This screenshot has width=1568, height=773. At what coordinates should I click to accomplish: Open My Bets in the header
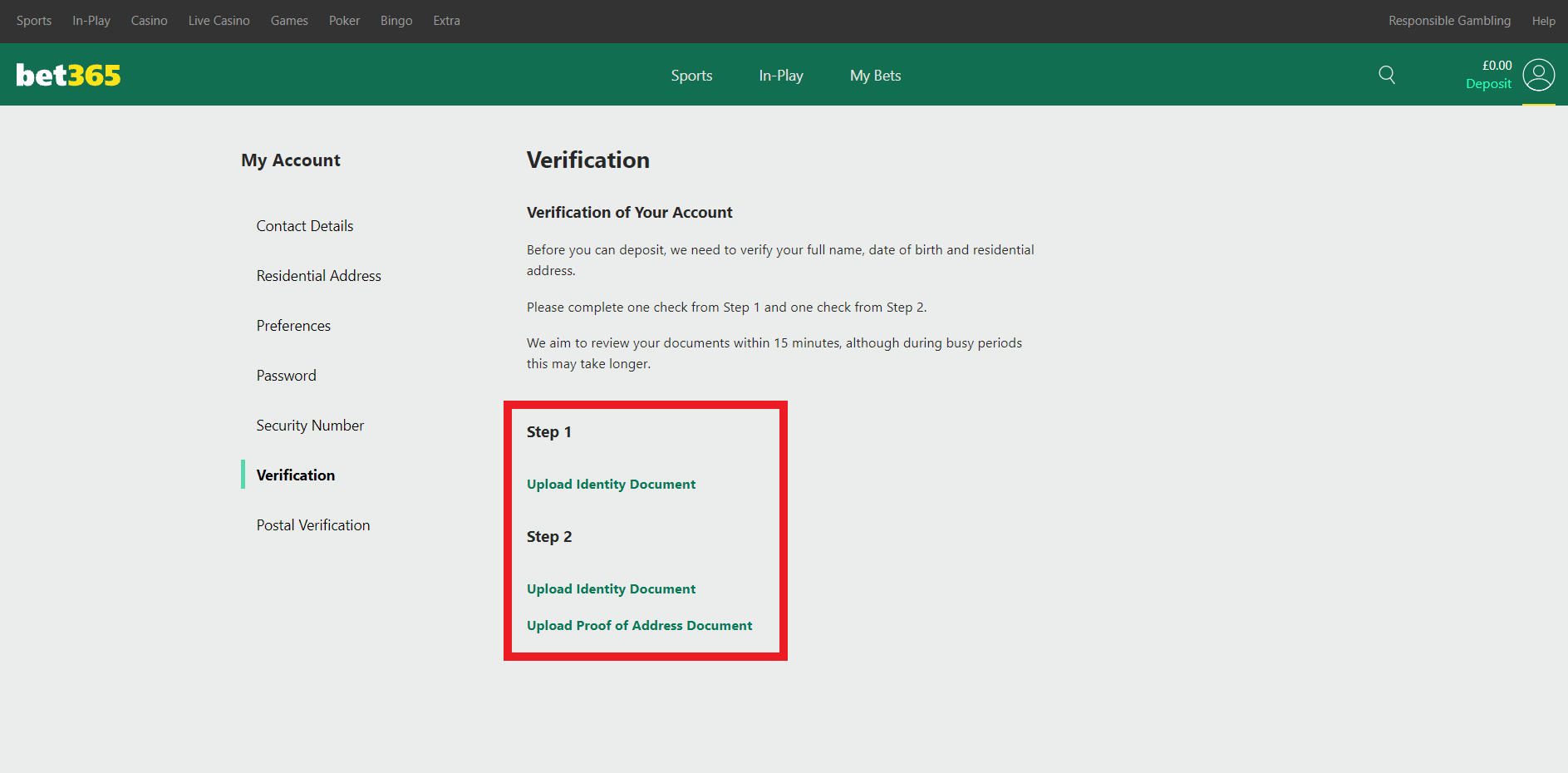876,76
